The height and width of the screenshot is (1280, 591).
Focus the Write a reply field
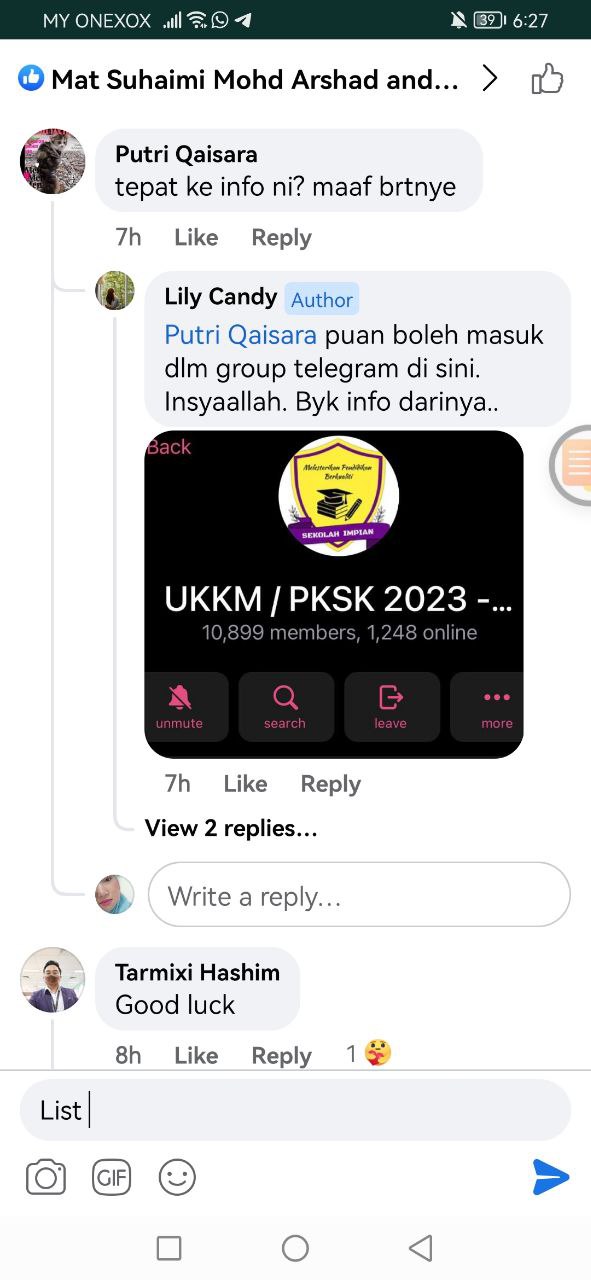[359, 895]
